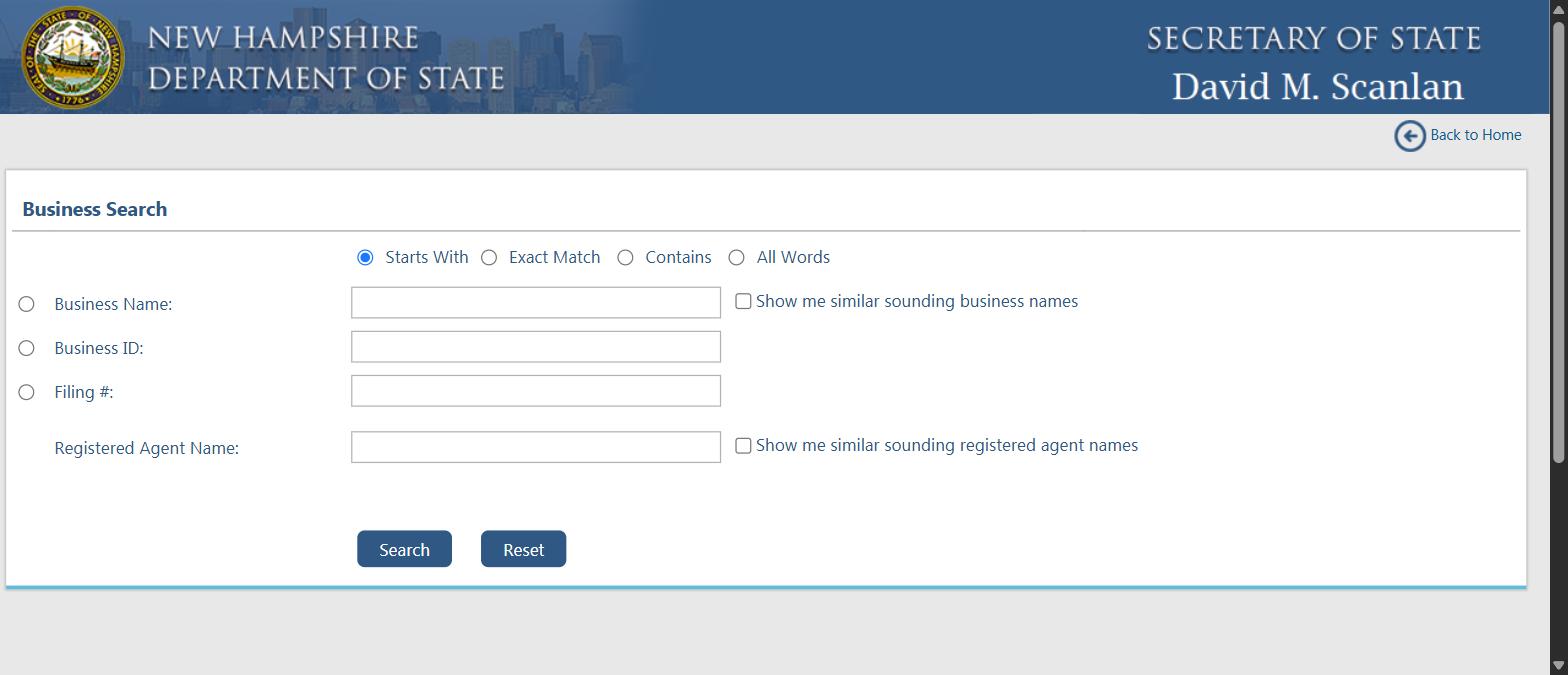
Task: Focus the Business ID text field
Action: (x=536, y=347)
